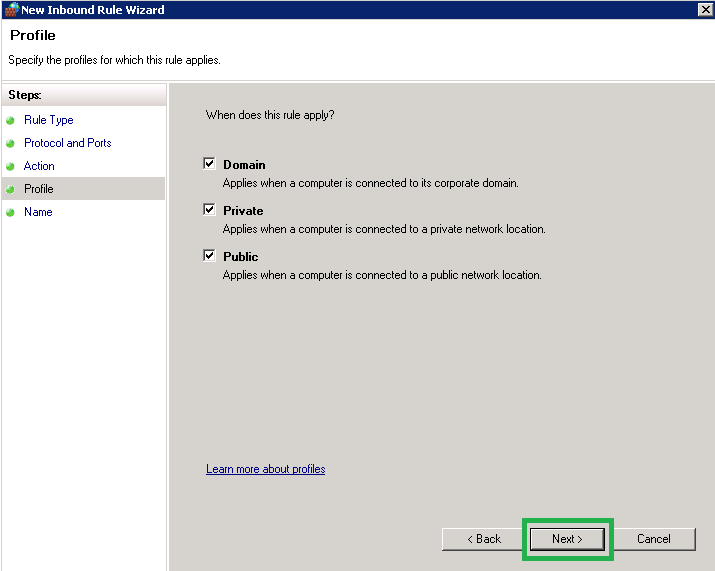Click the green bullet beside Name
Image resolution: width=715 pixels, height=571 pixels.
point(10,212)
